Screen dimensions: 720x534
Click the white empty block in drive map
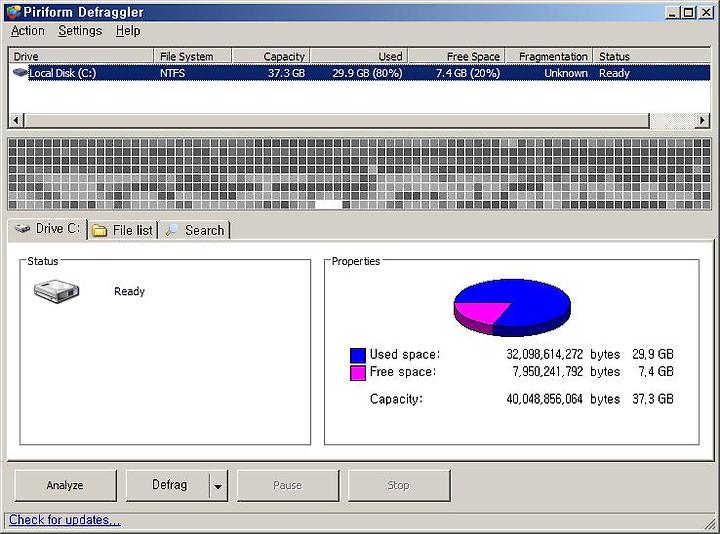pos(329,204)
